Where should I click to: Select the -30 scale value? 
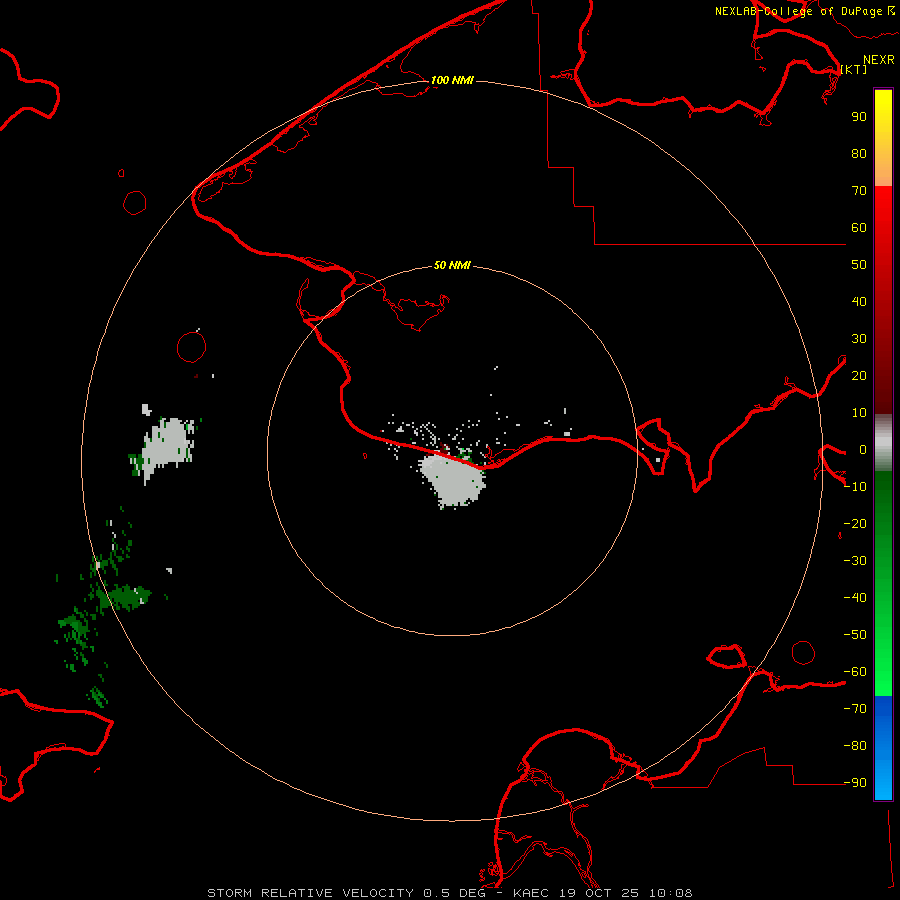pyautogui.click(x=855, y=561)
